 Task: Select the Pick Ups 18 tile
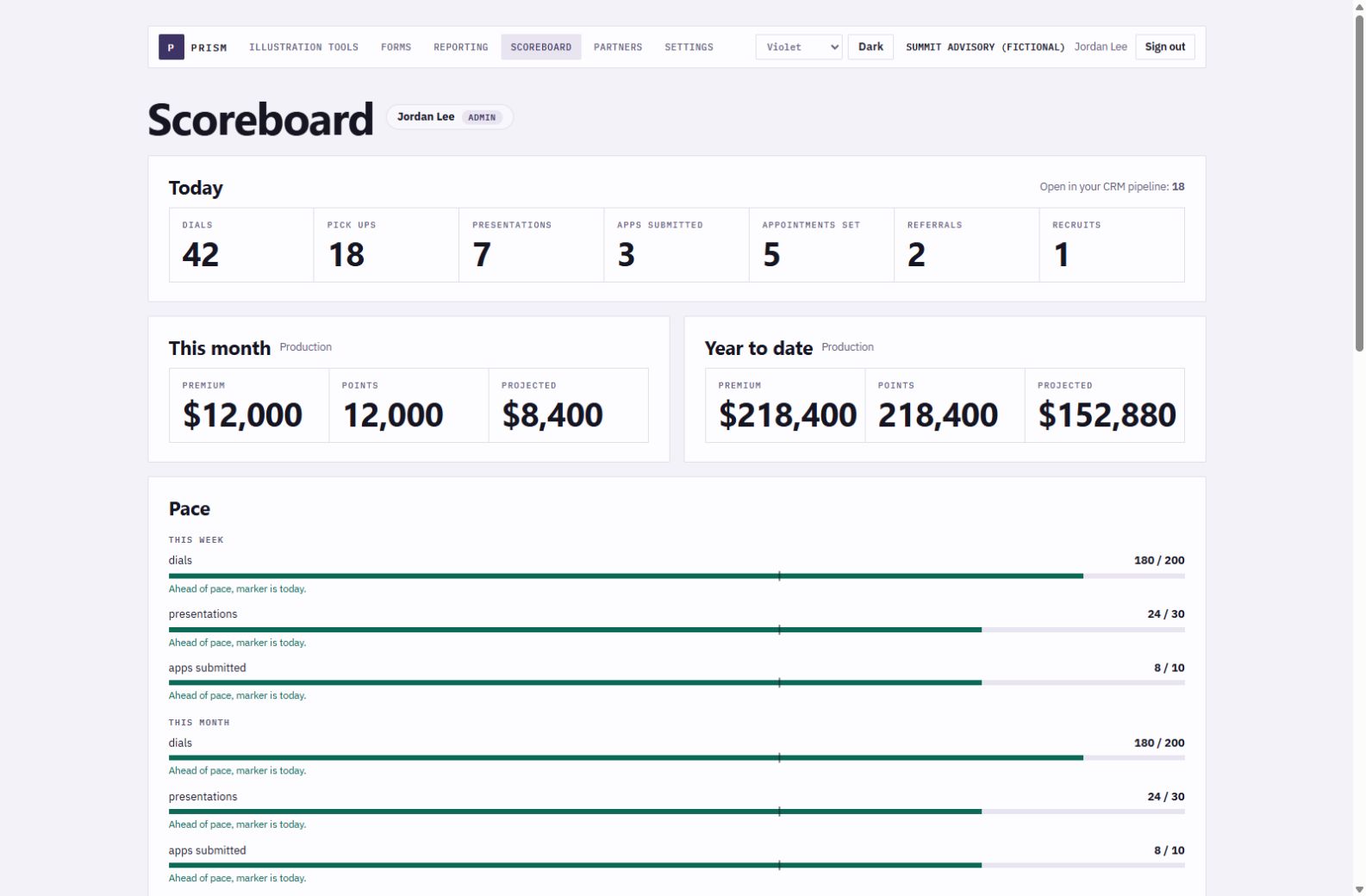pos(386,245)
